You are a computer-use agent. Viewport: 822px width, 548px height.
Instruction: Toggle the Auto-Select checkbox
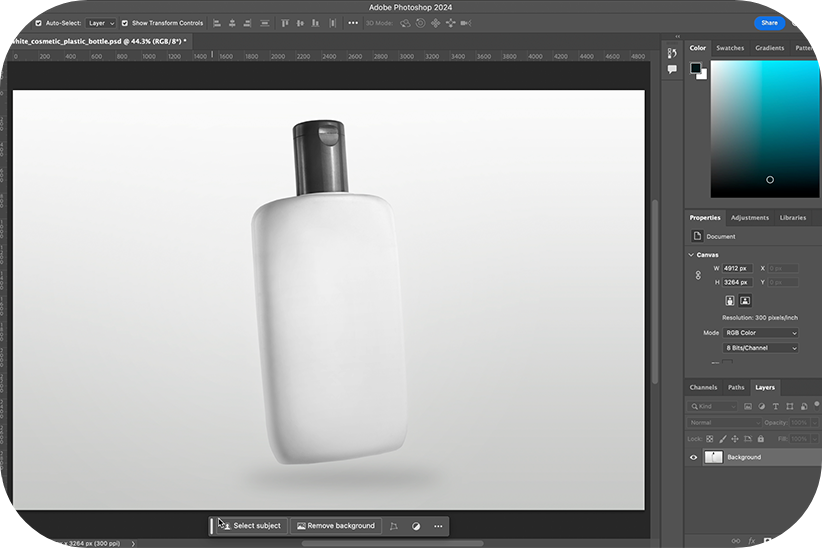click(38, 23)
